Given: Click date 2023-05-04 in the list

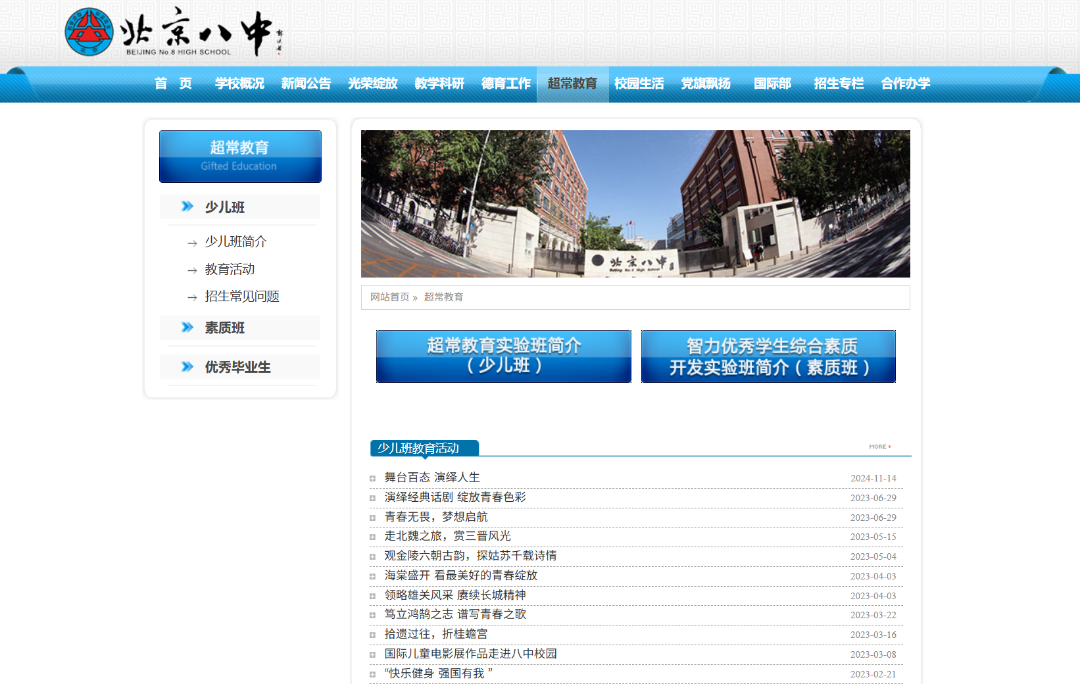Looking at the screenshot, I should coord(873,557).
